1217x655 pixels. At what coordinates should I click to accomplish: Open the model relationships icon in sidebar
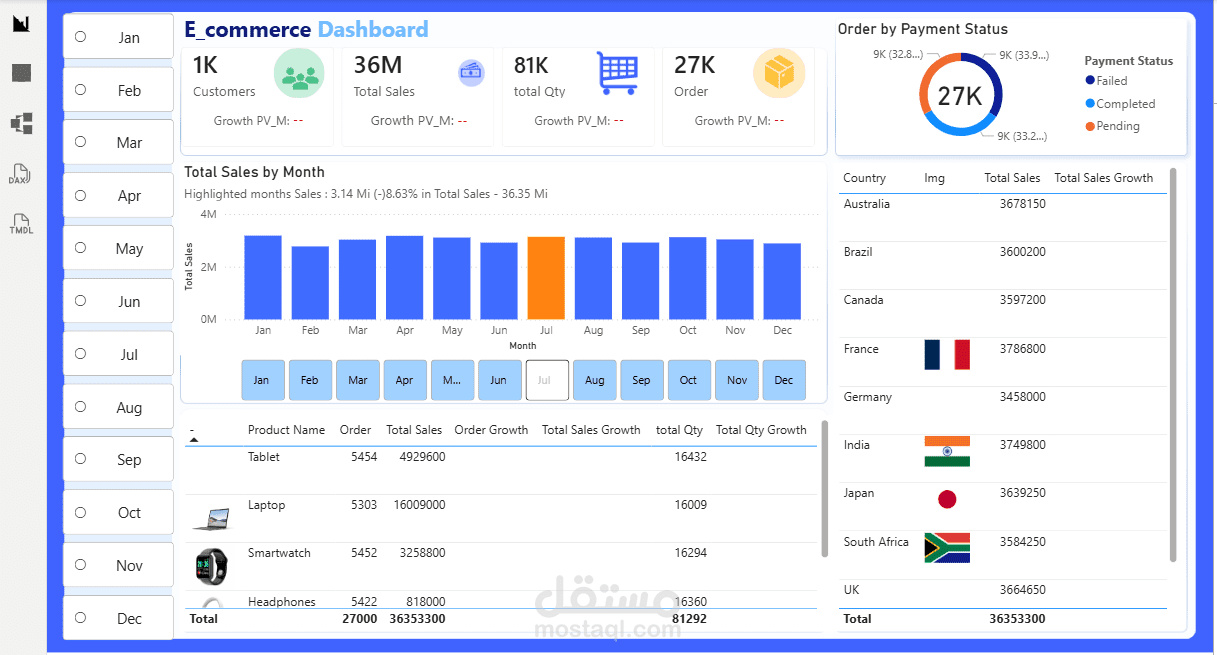point(20,123)
